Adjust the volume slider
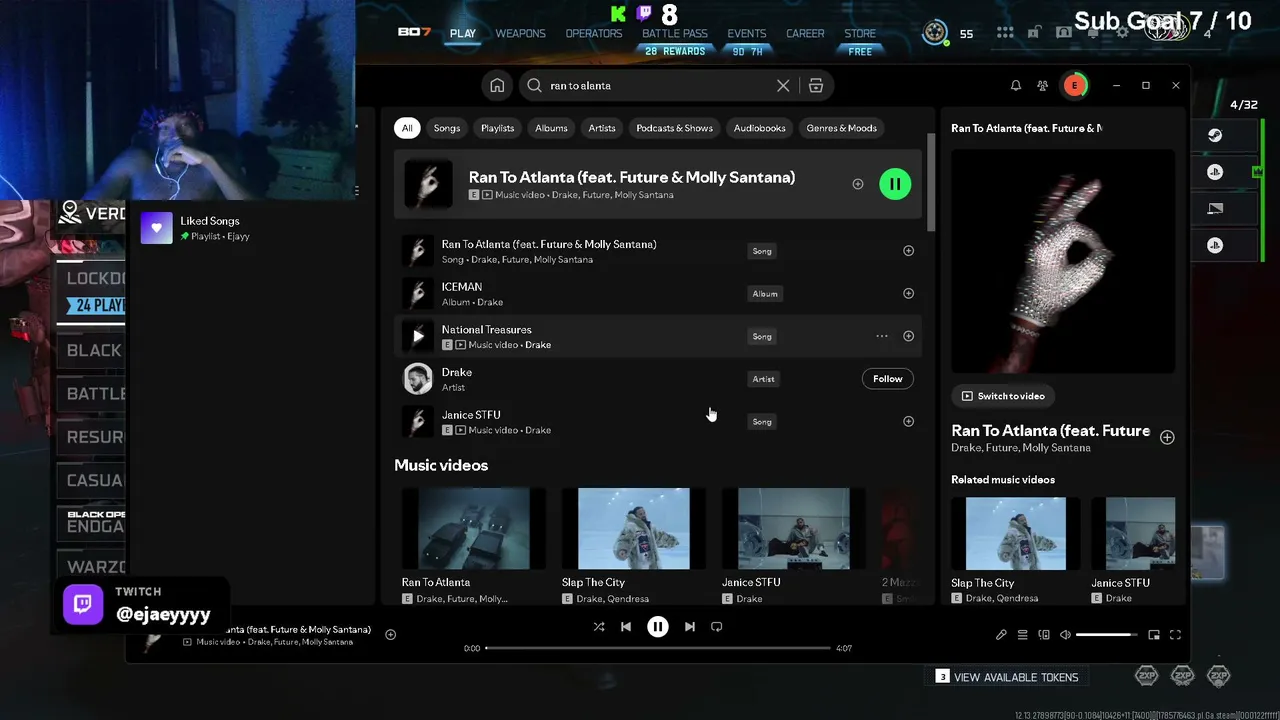The width and height of the screenshot is (1280, 720). point(1107,635)
